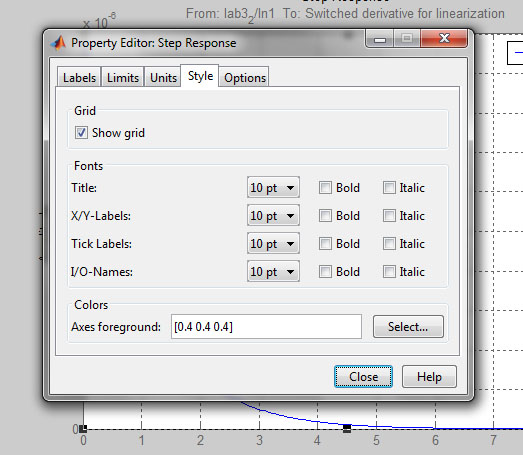Viewport: 523px width, 455px height.
Task: Open the Limits tab
Action: pos(123,77)
